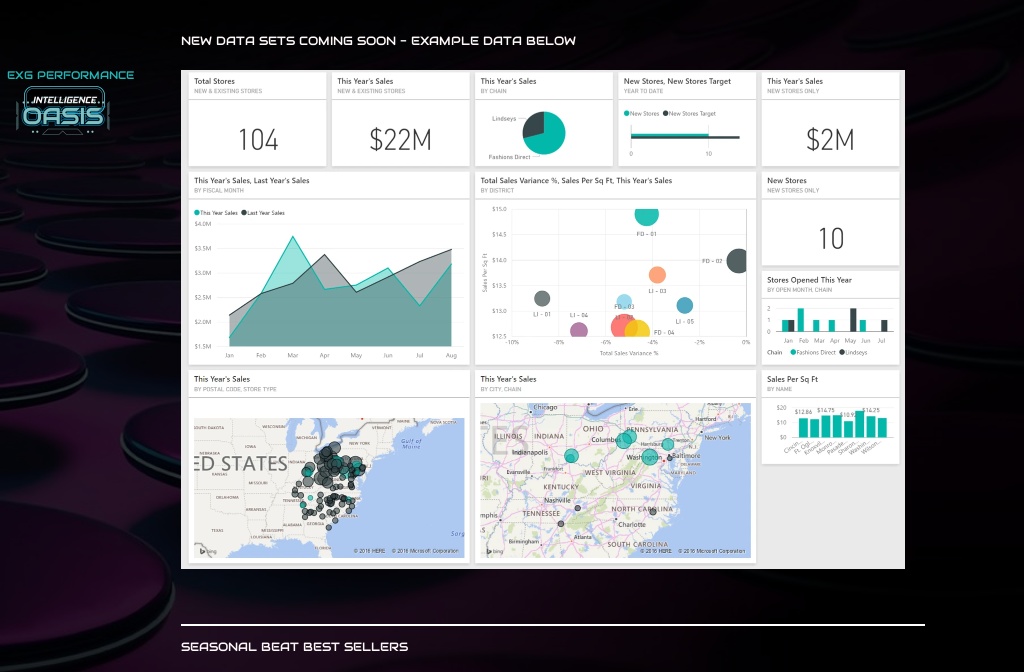Image resolution: width=1024 pixels, height=672 pixels.
Task: Select the FD - 02 bubble in the scatter chart
Action: pyautogui.click(x=737, y=261)
